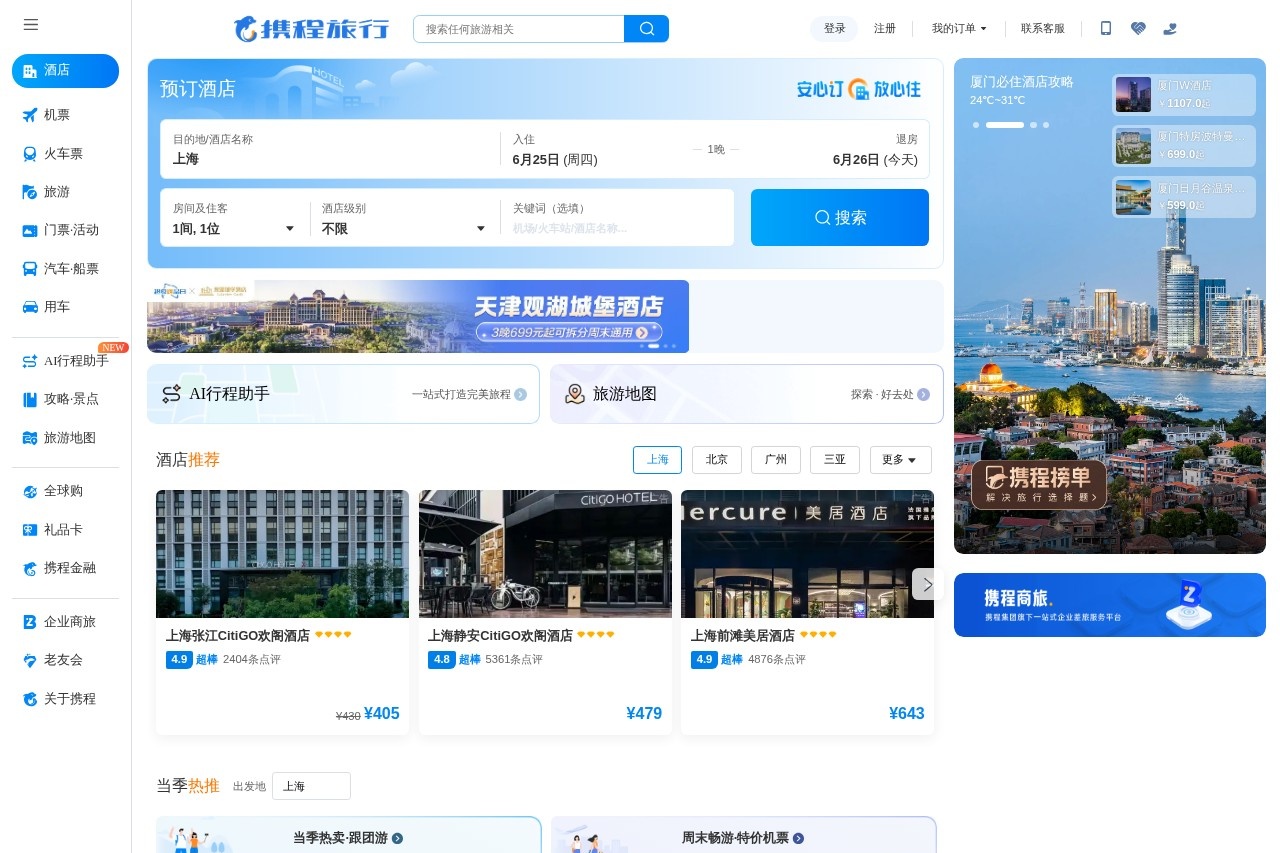This screenshot has height=853, width=1280.
Task: Click the AI行程助手 card icon
Action: (x=171, y=394)
